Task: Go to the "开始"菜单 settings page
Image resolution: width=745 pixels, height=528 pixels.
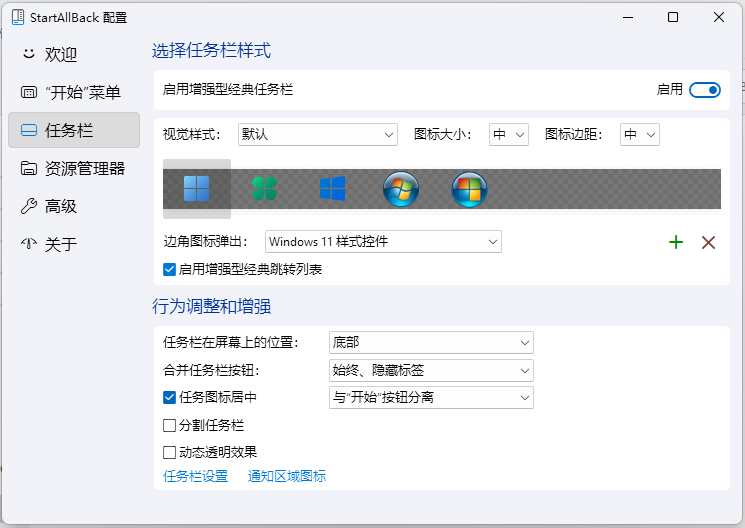Action: click(74, 92)
